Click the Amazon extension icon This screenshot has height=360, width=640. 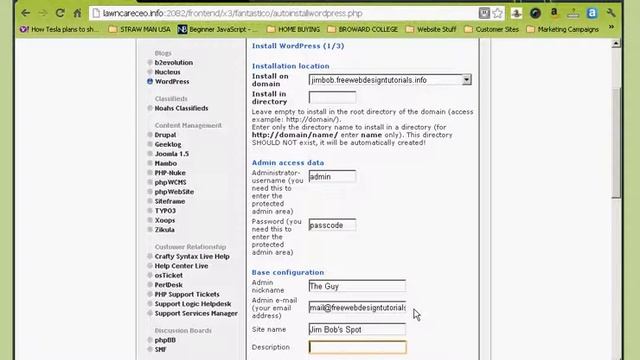point(554,13)
